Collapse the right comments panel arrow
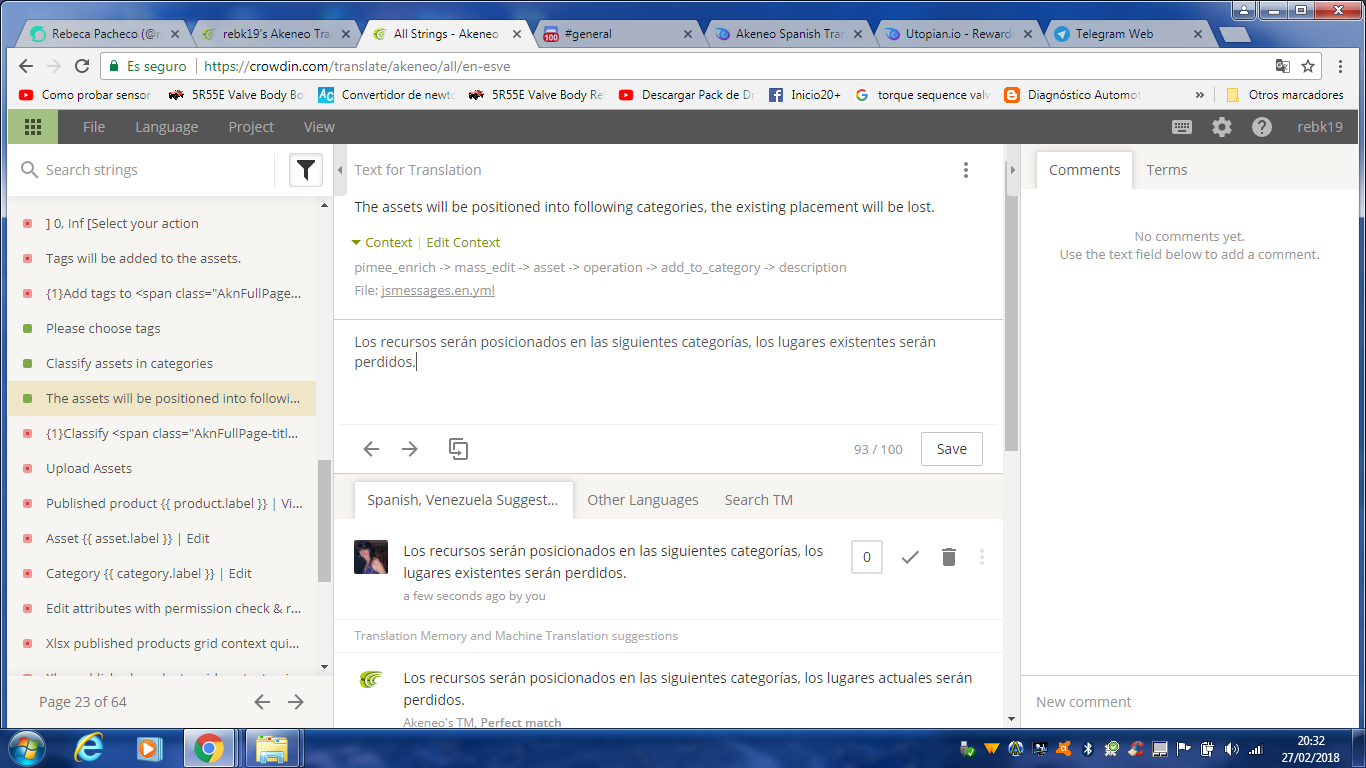Viewport: 1366px width, 768px height. [x=1012, y=170]
